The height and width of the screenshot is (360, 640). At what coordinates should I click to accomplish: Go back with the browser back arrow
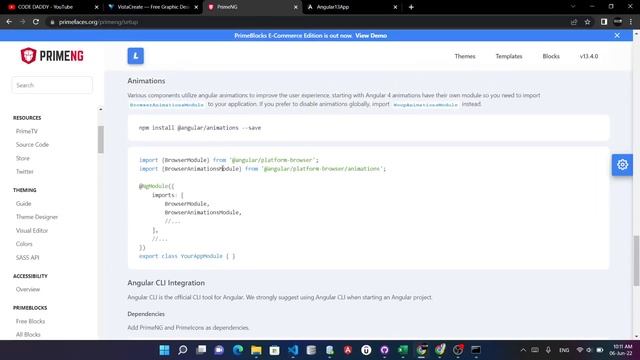[x=9, y=22]
